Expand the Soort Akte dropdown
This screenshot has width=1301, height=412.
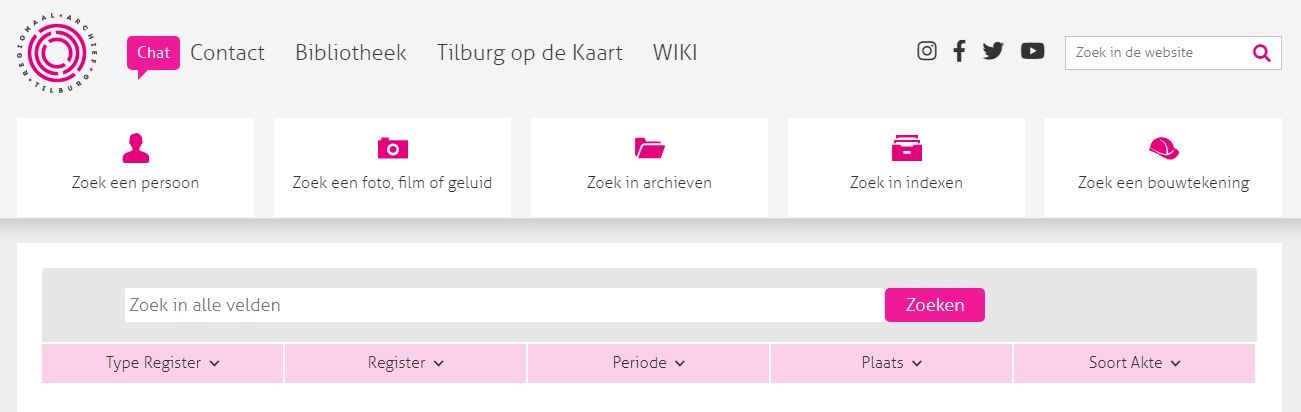1135,363
